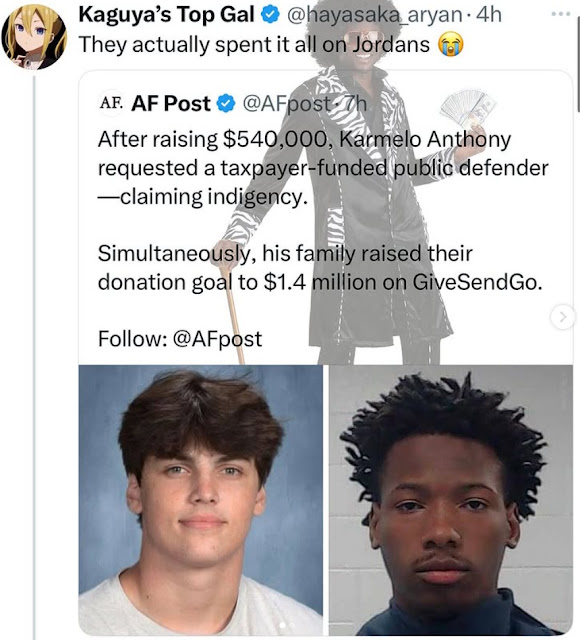Screen dimensions: 580x640
Task: Open the three-dot more options menu
Action: (x=560, y=14)
